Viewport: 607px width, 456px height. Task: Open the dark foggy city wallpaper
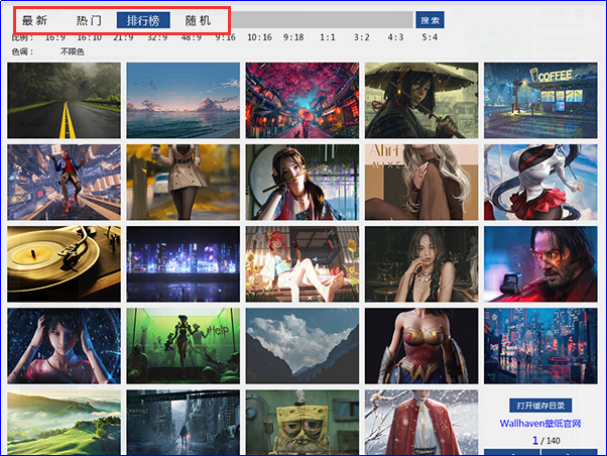pos(183,422)
